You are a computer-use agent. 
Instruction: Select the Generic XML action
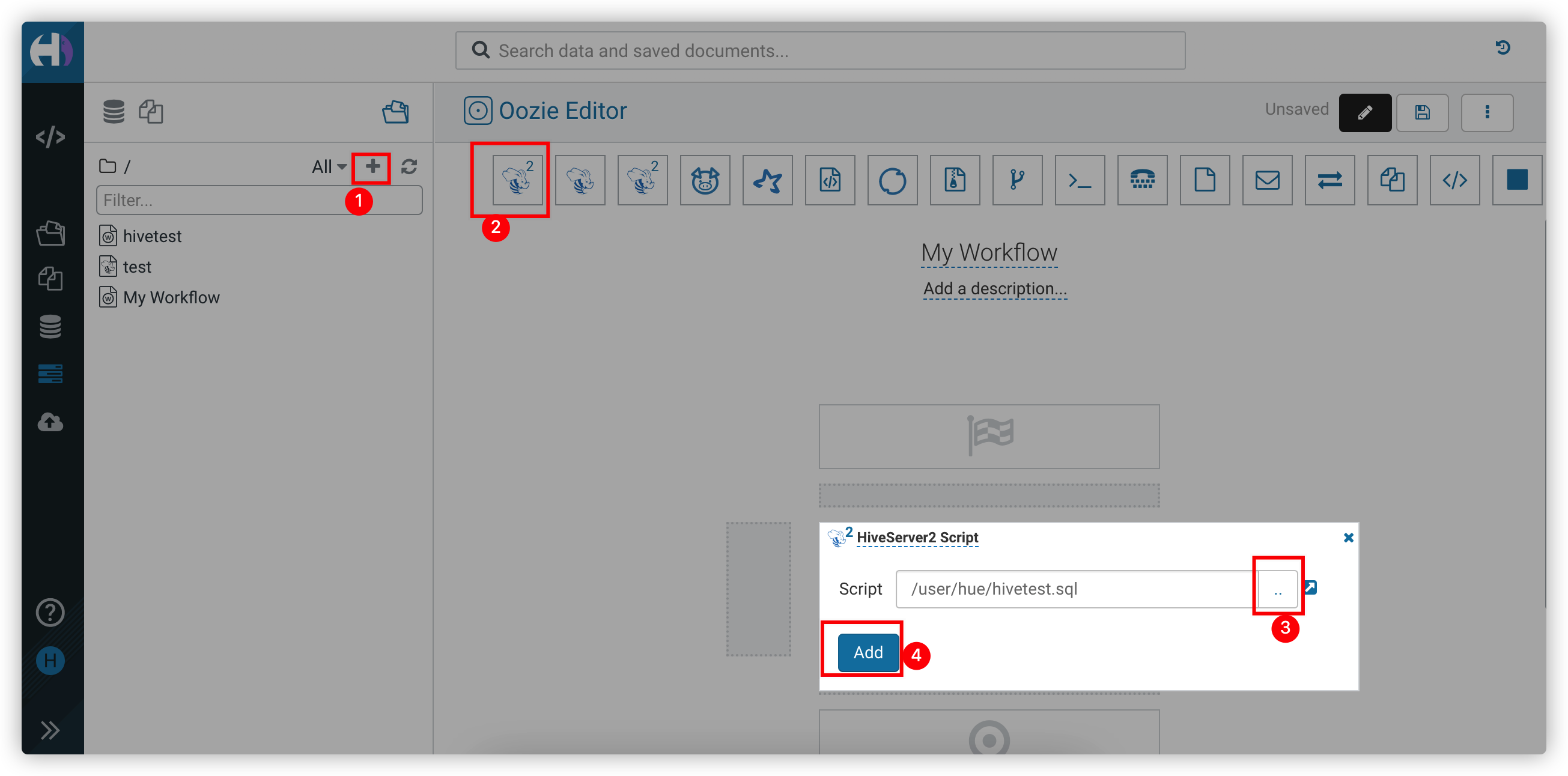coord(1455,180)
